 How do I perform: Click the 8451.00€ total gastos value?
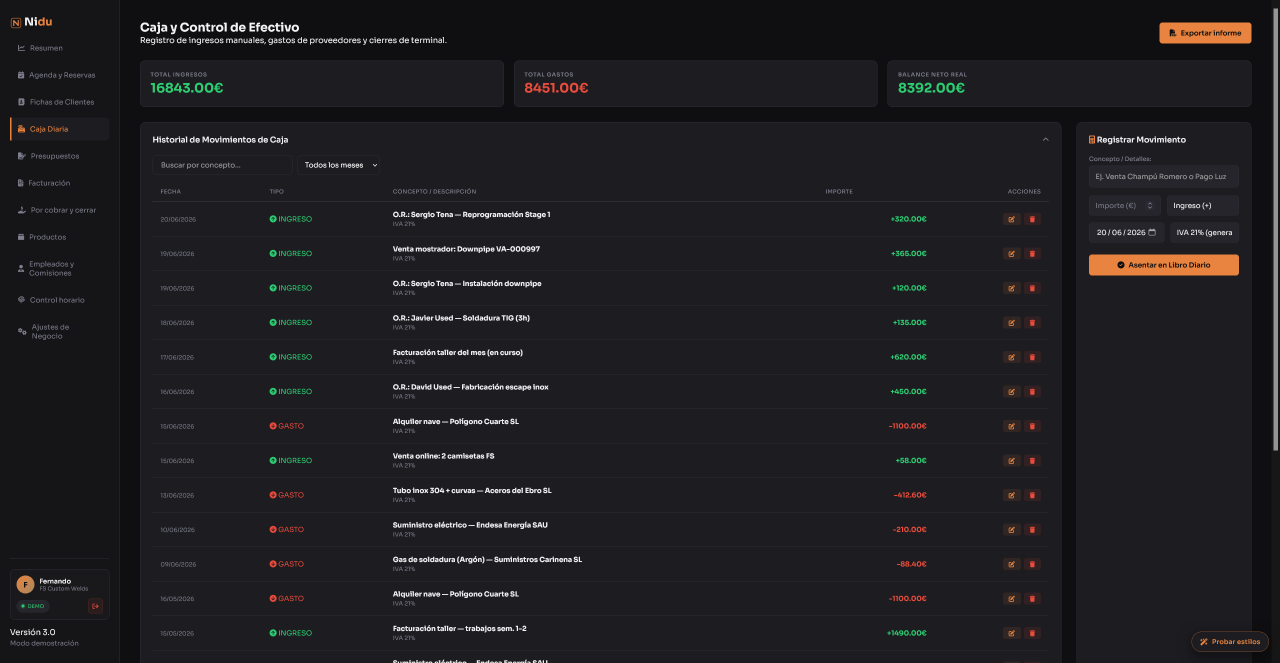(x=556, y=88)
